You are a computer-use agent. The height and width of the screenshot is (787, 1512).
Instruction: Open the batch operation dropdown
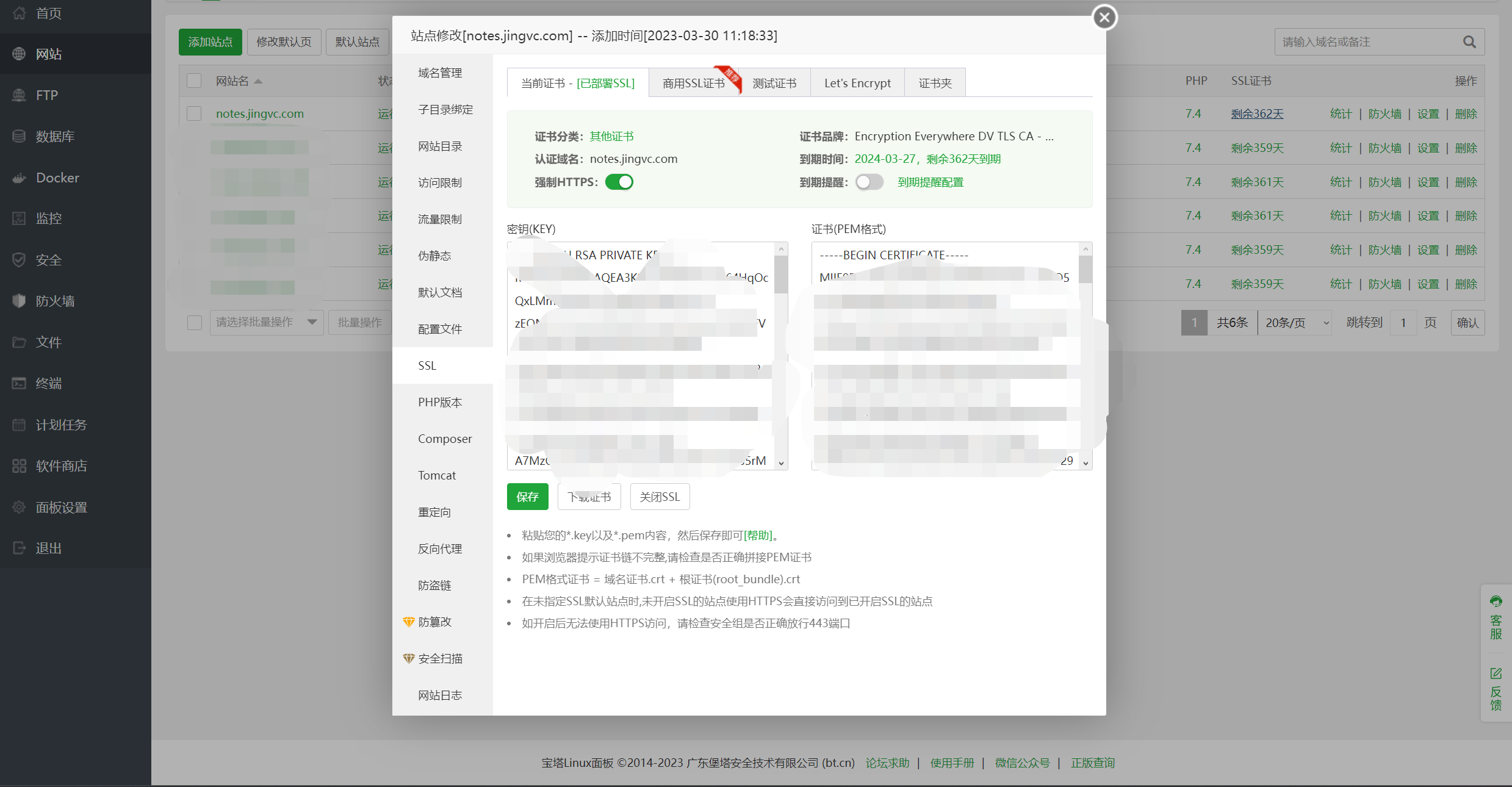(x=266, y=322)
